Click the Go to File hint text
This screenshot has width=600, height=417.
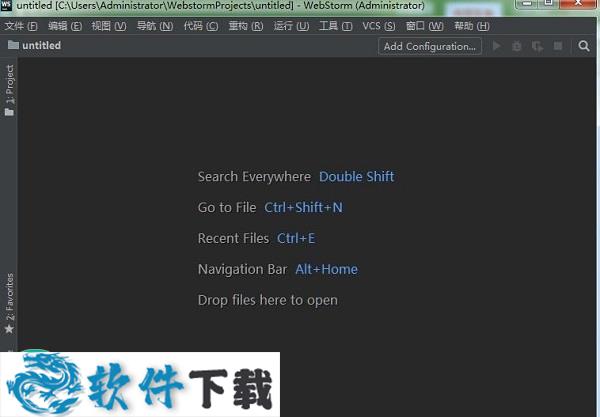227,207
